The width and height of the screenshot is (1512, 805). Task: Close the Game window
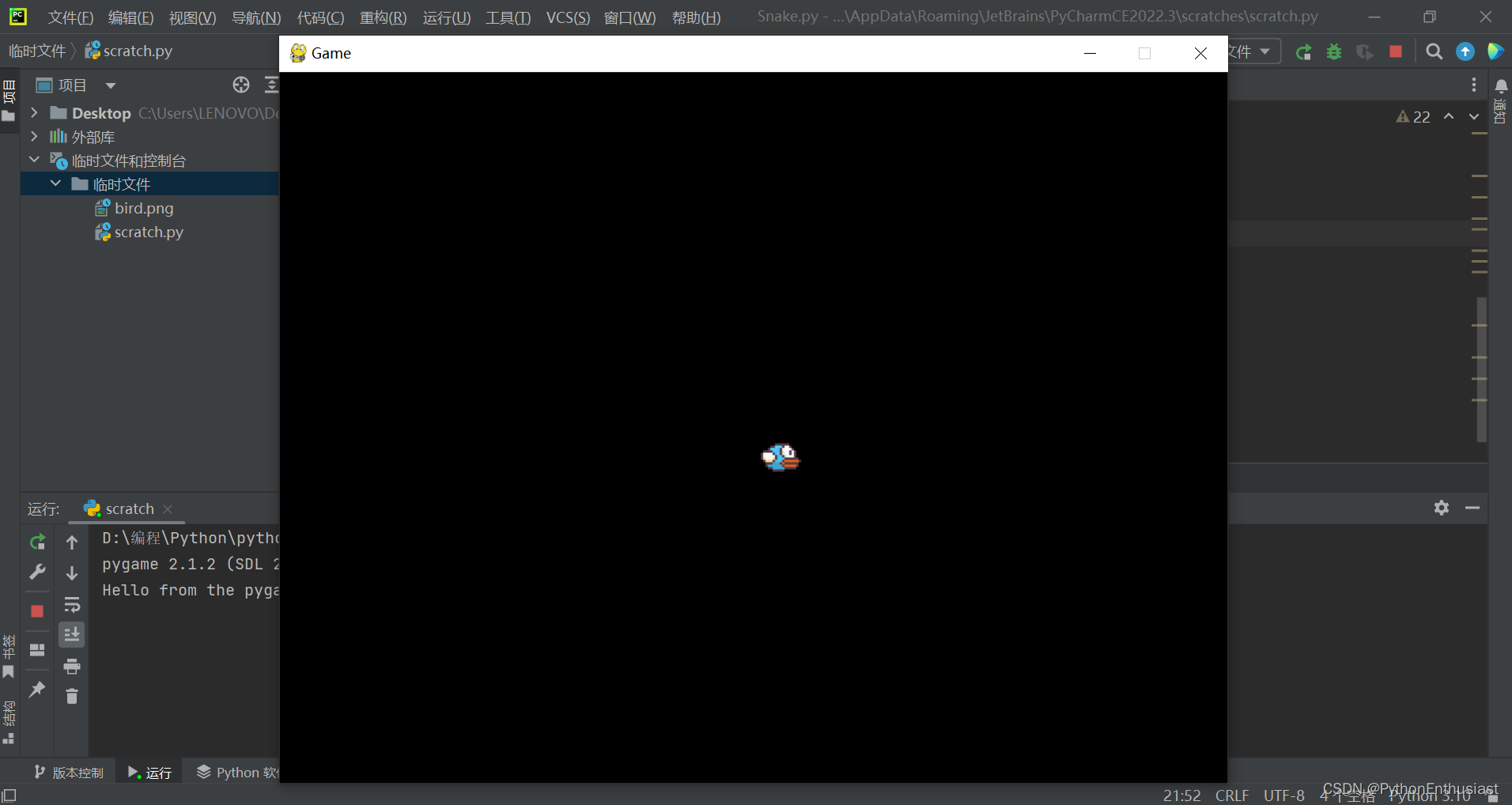pos(1200,53)
